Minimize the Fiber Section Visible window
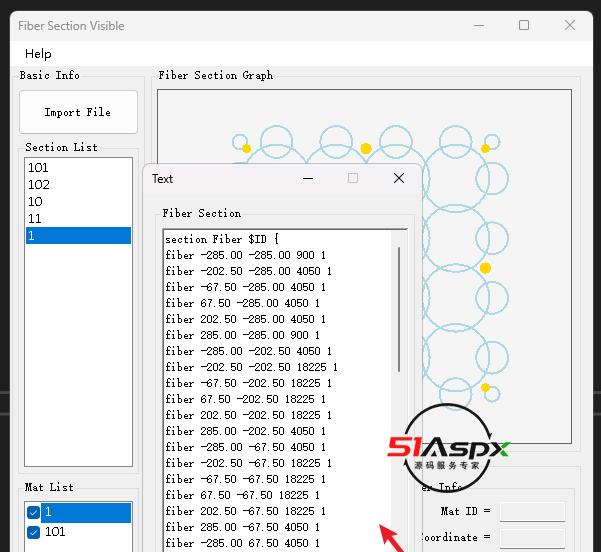This screenshot has height=552, width=601. 479,26
